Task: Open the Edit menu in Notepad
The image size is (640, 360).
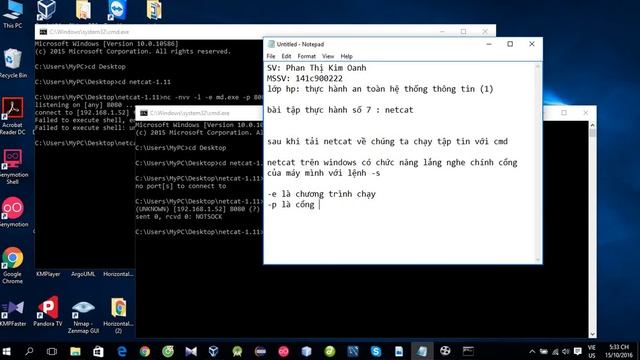Action: [x=286, y=56]
